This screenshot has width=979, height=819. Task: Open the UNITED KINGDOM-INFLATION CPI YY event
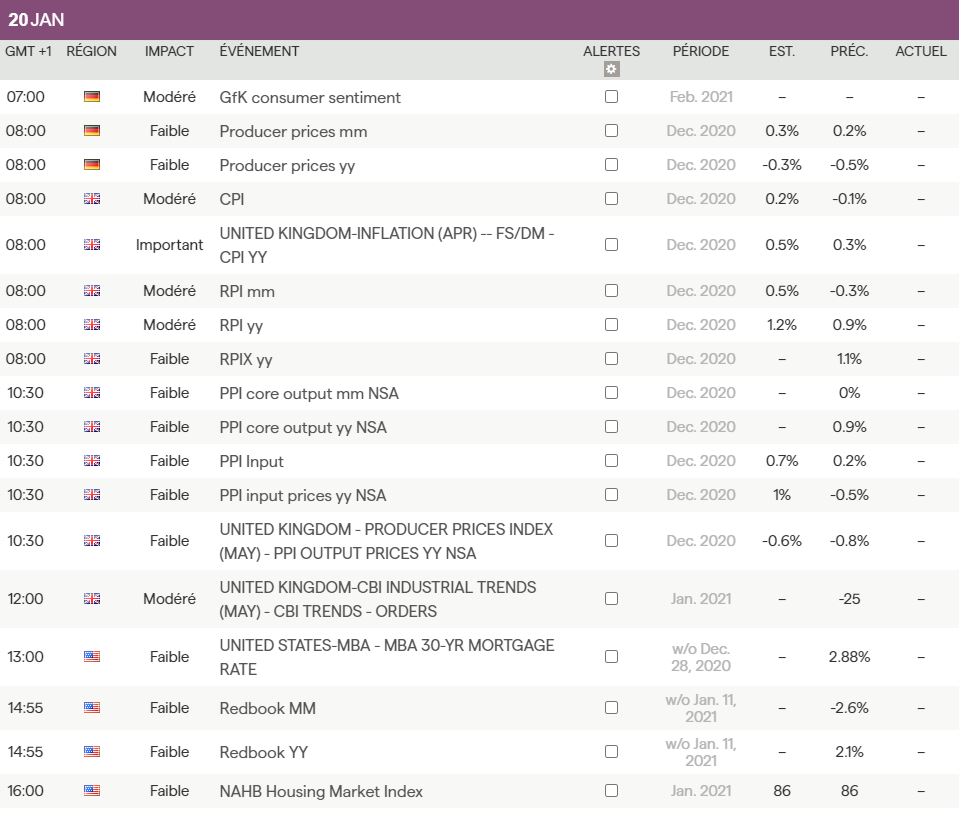(x=386, y=245)
